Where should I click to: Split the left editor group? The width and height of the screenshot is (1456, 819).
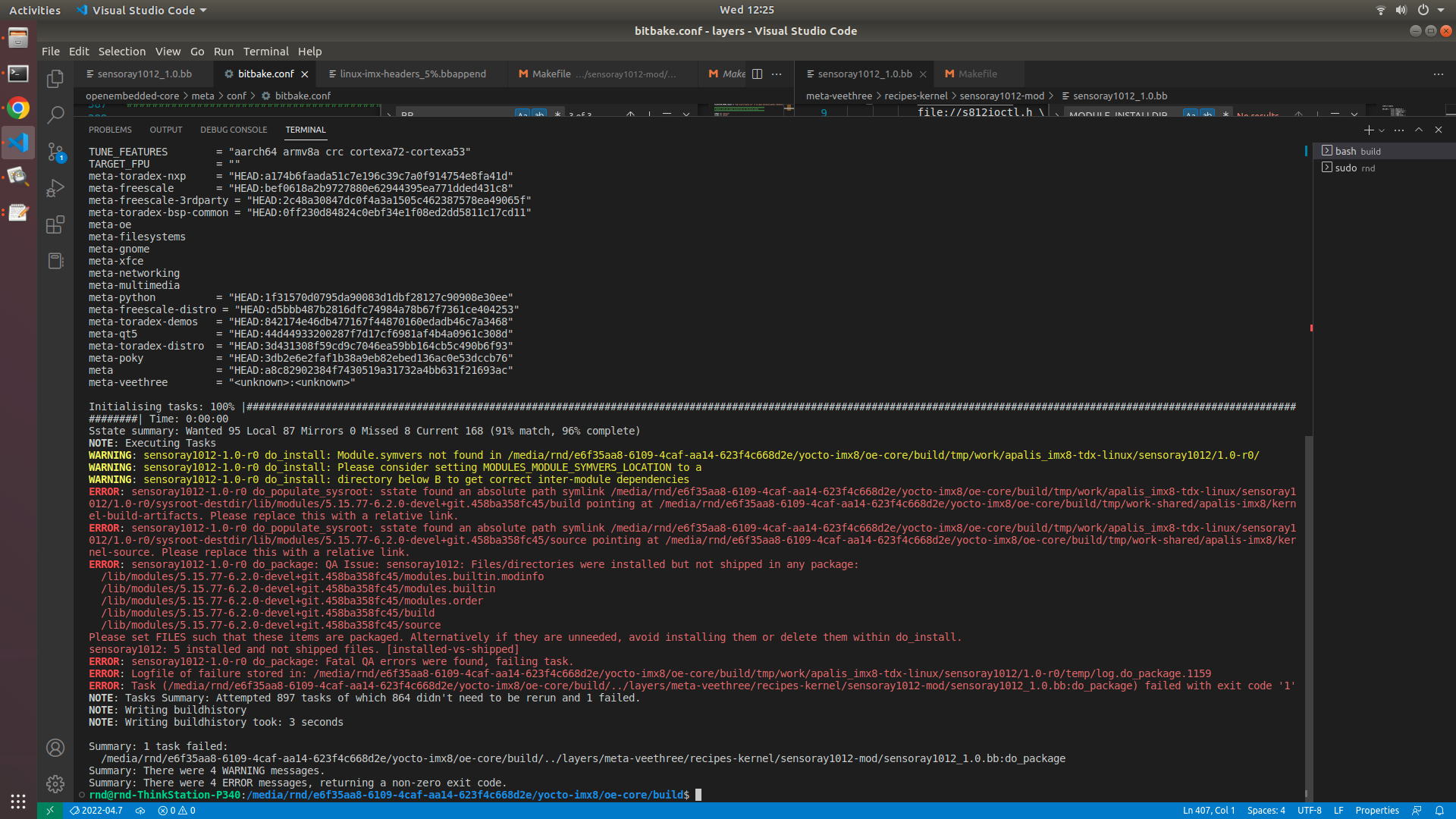(x=757, y=74)
